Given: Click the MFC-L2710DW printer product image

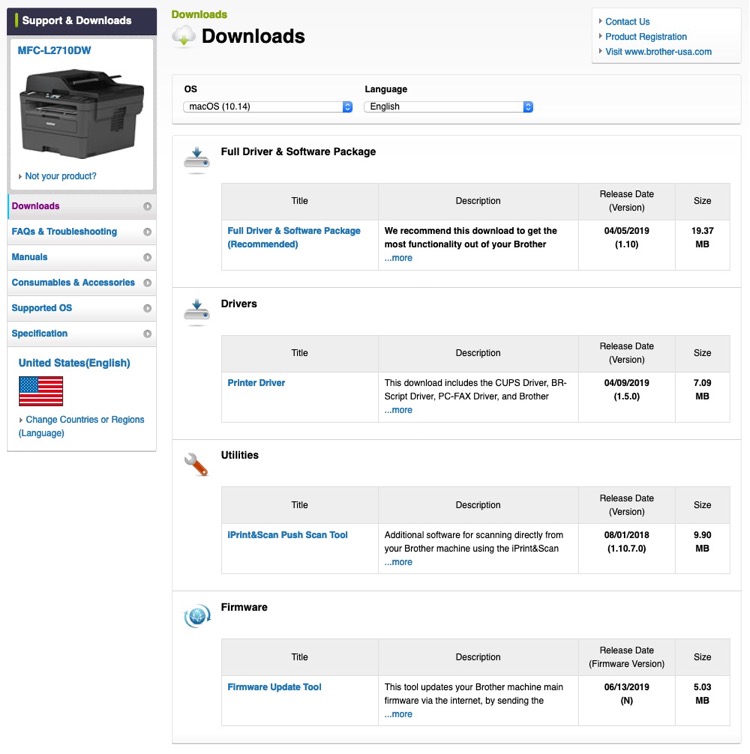Looking at the screenshot, I should (x=82, y=113).
